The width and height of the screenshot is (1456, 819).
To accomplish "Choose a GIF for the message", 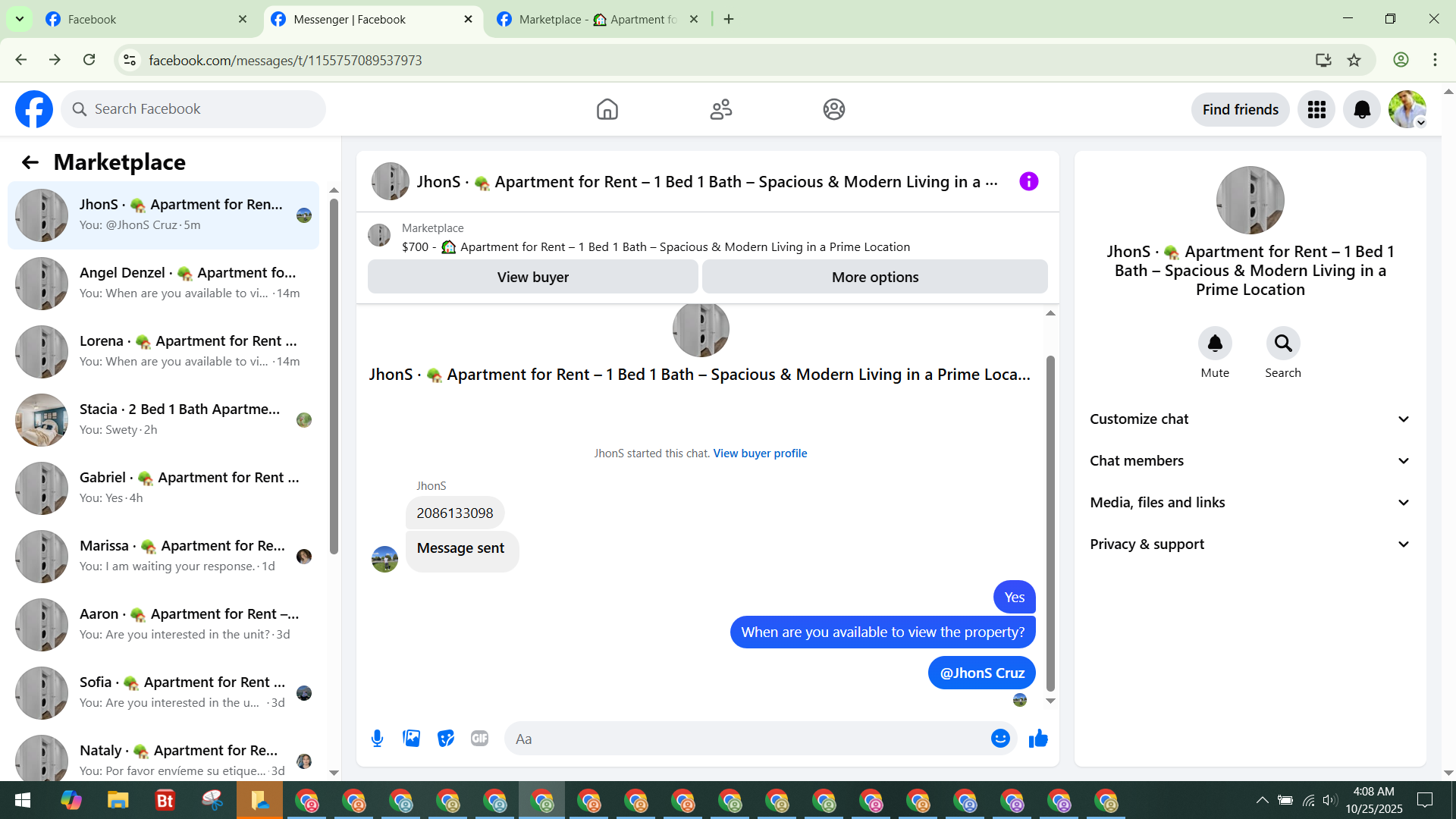I will click(x=479, y=739).
